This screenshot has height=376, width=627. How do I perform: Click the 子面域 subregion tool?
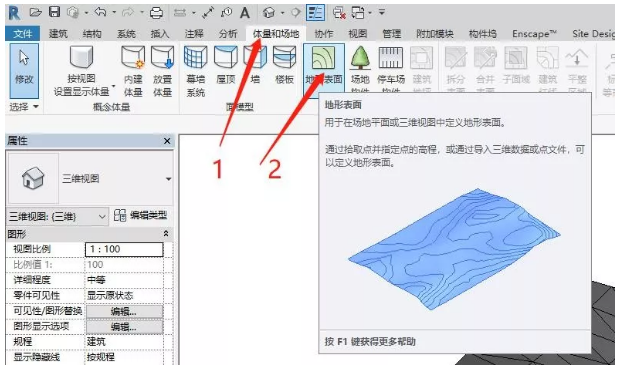[x=516, y=66]
